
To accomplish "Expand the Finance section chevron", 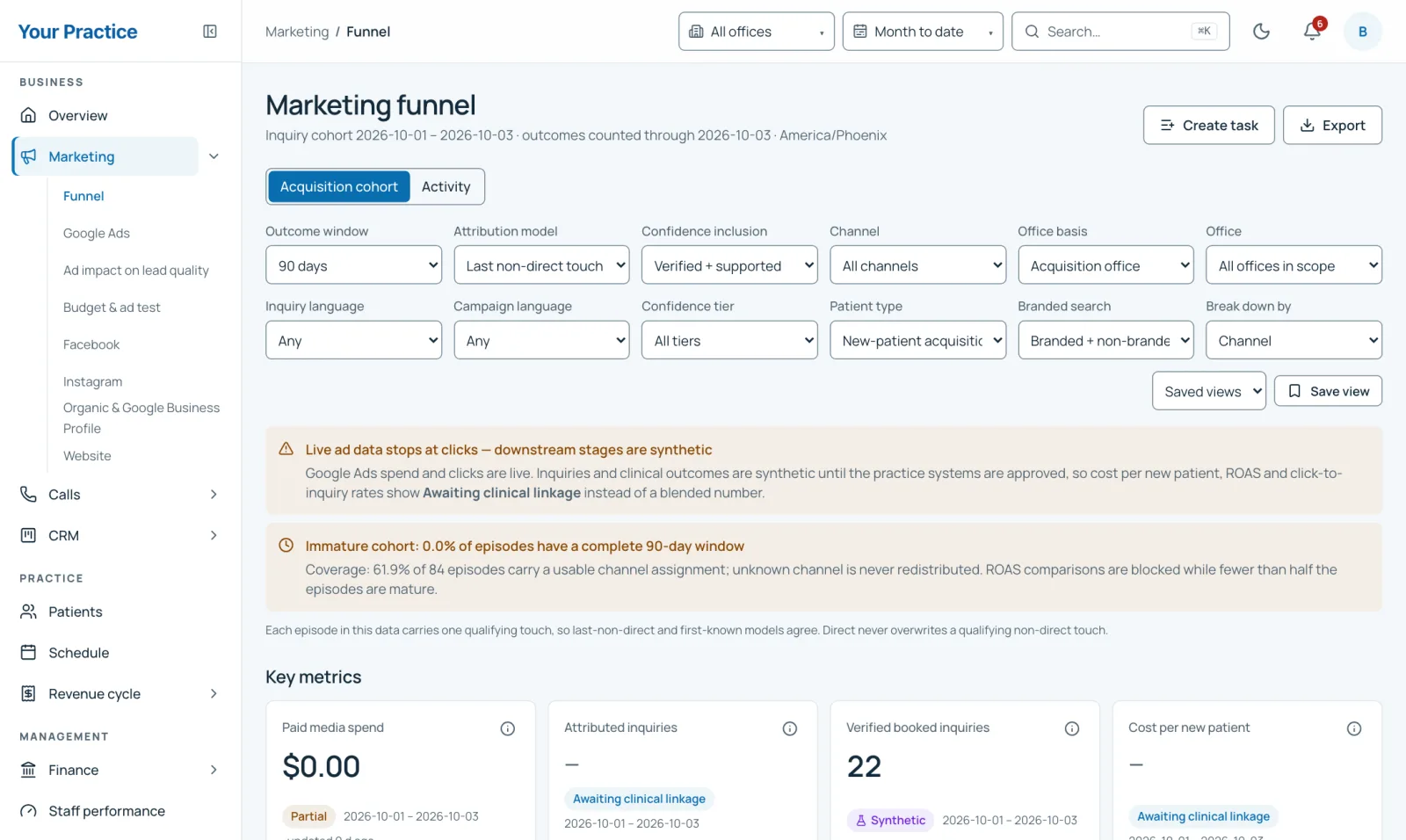I will (x=214, y=770).
